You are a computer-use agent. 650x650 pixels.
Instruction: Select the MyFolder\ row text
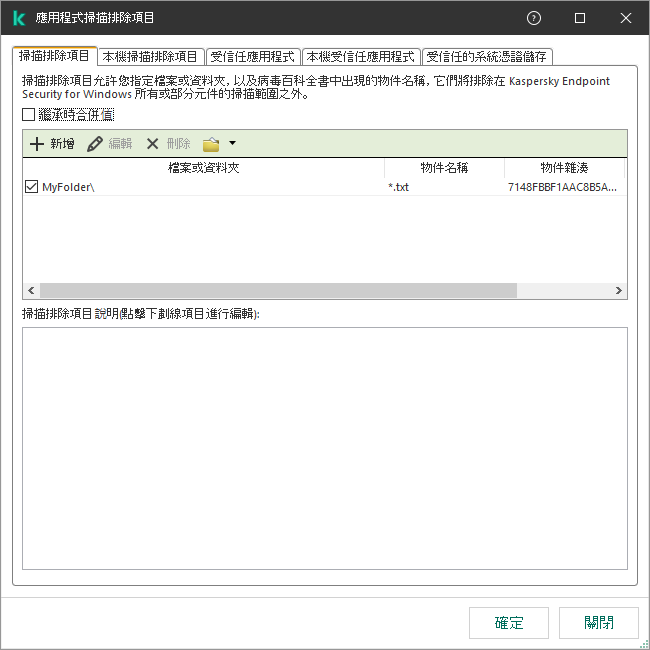point(68,187)
